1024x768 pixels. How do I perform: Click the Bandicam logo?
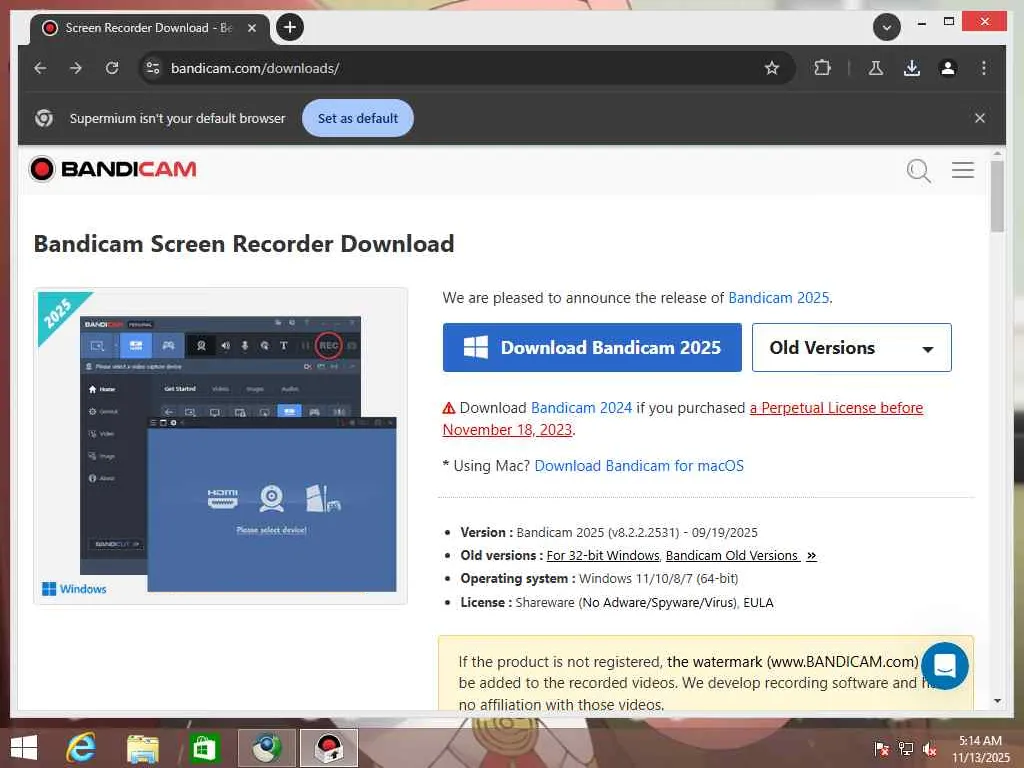click(x=113, y=169)
